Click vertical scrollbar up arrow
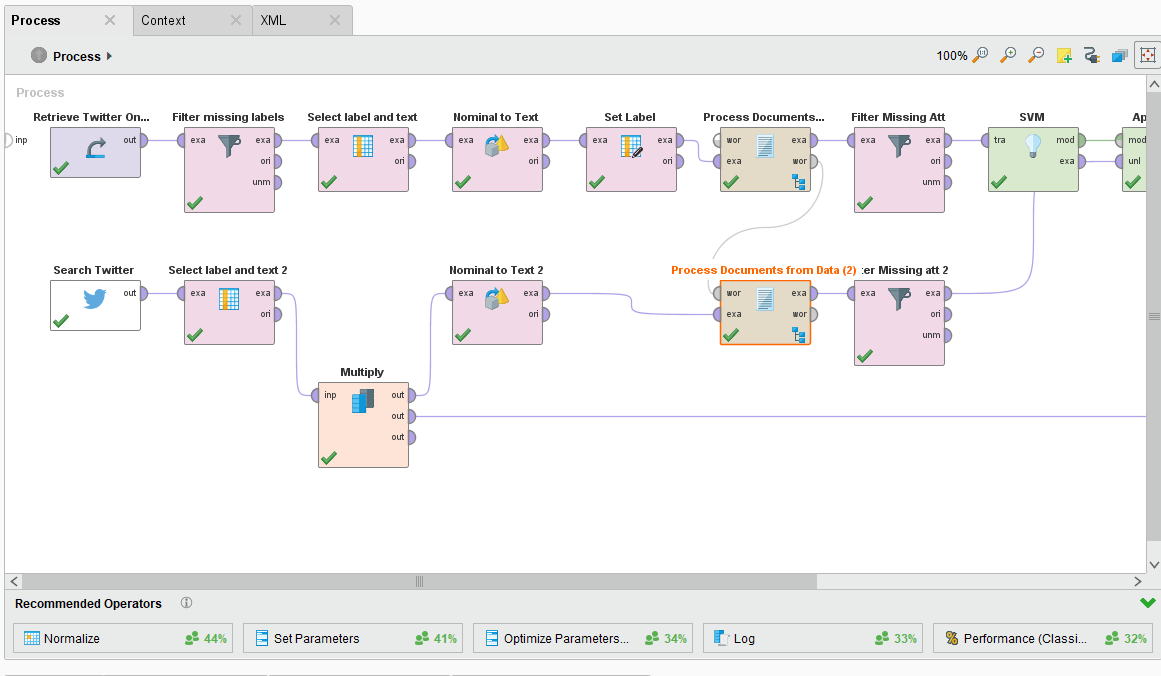The image size is (1161, 676). tap(1154, 84)
